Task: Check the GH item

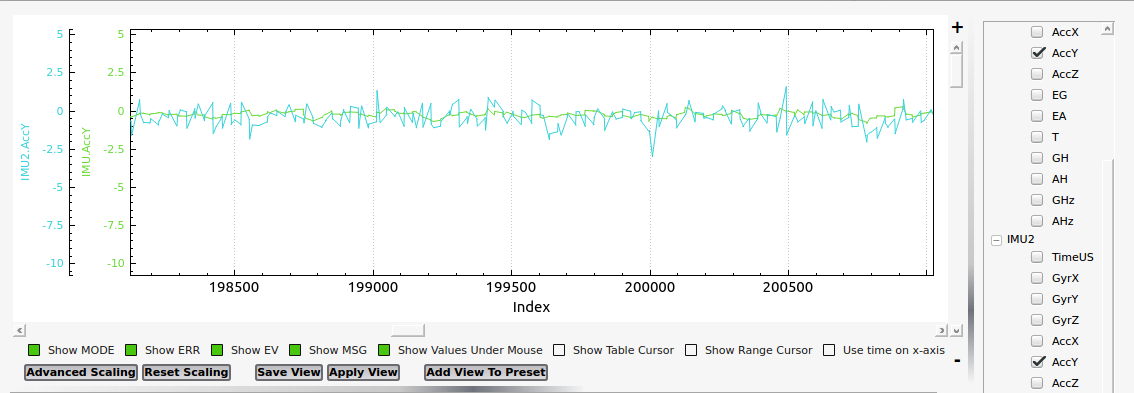Action: 1037,158
